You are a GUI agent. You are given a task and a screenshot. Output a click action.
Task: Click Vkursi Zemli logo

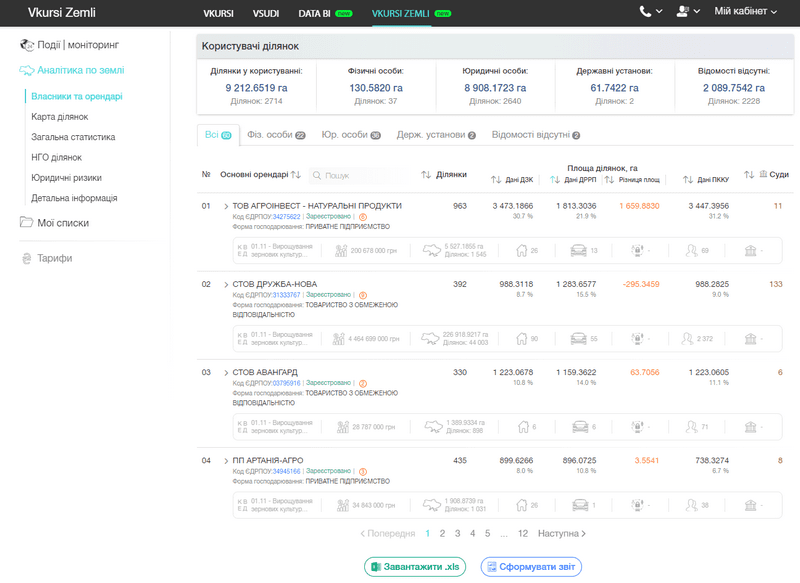click(x=62, y=12)
